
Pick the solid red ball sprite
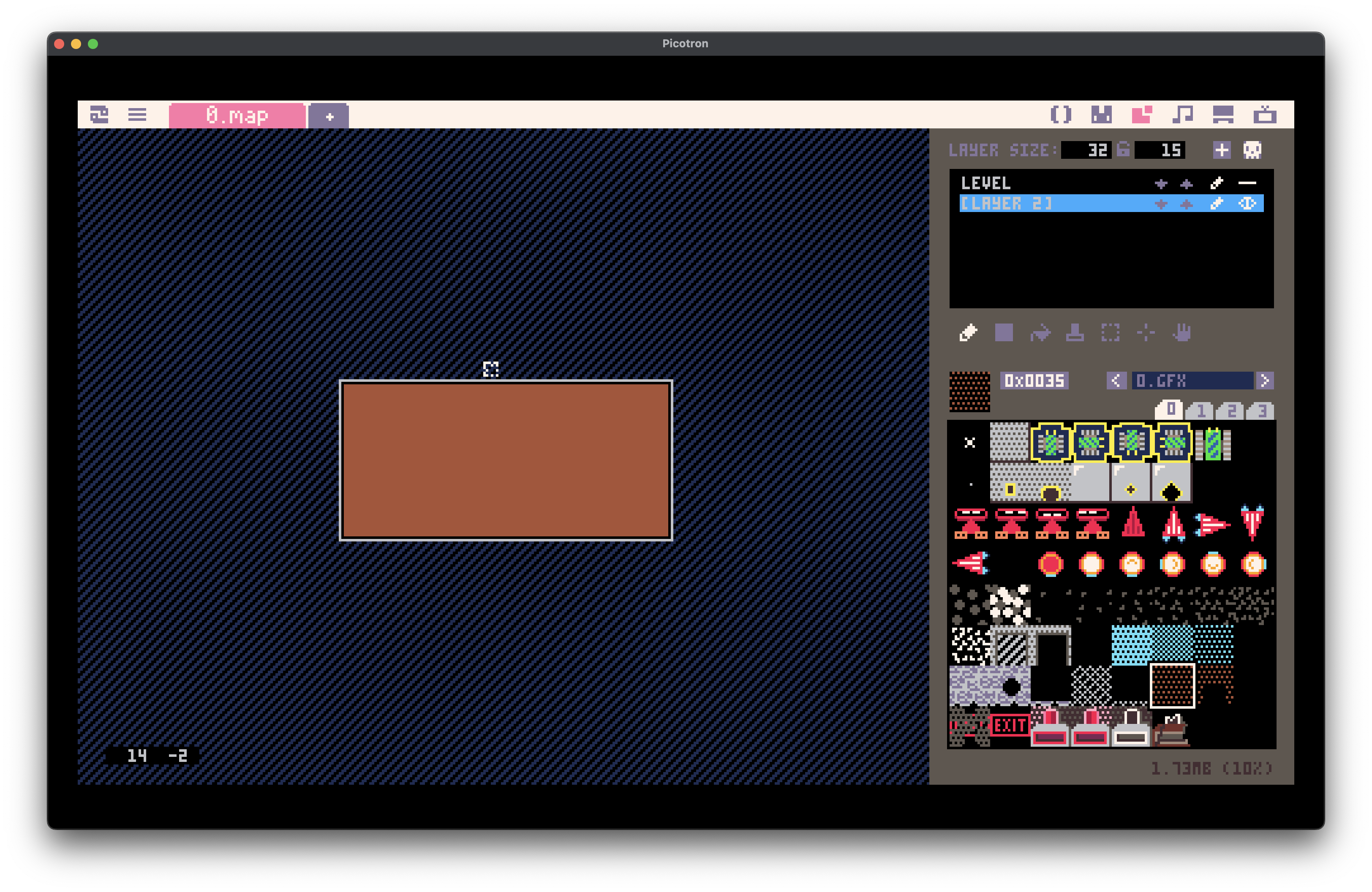point(1051,564)
